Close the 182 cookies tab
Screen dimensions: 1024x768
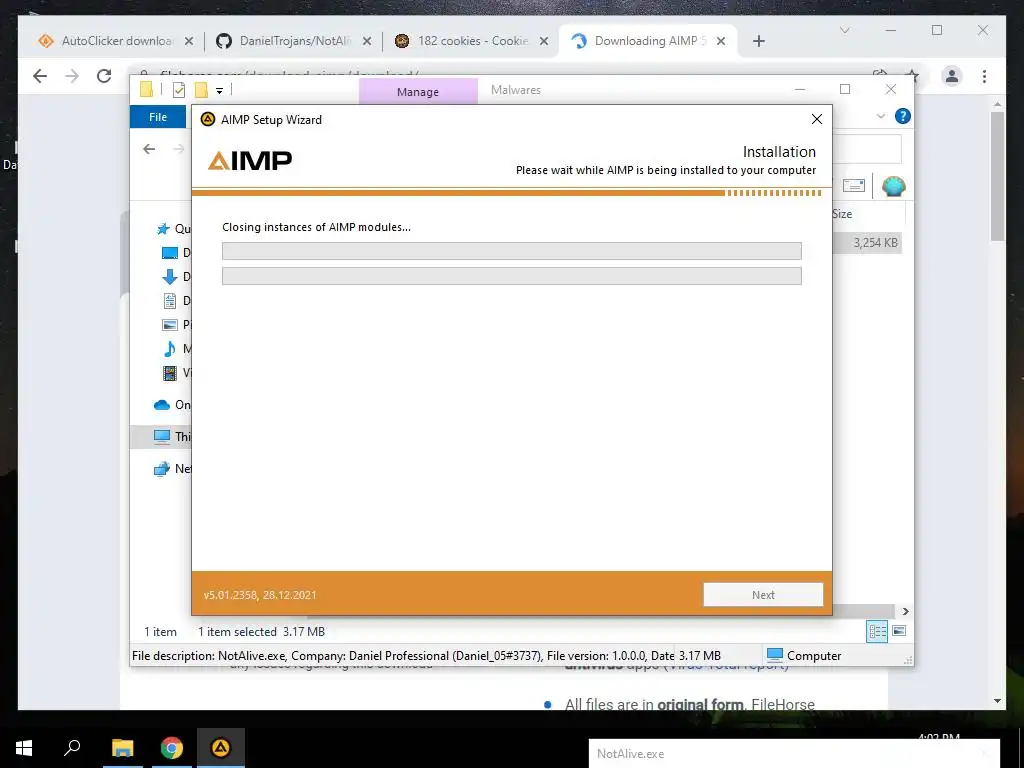tap(544, 41)
